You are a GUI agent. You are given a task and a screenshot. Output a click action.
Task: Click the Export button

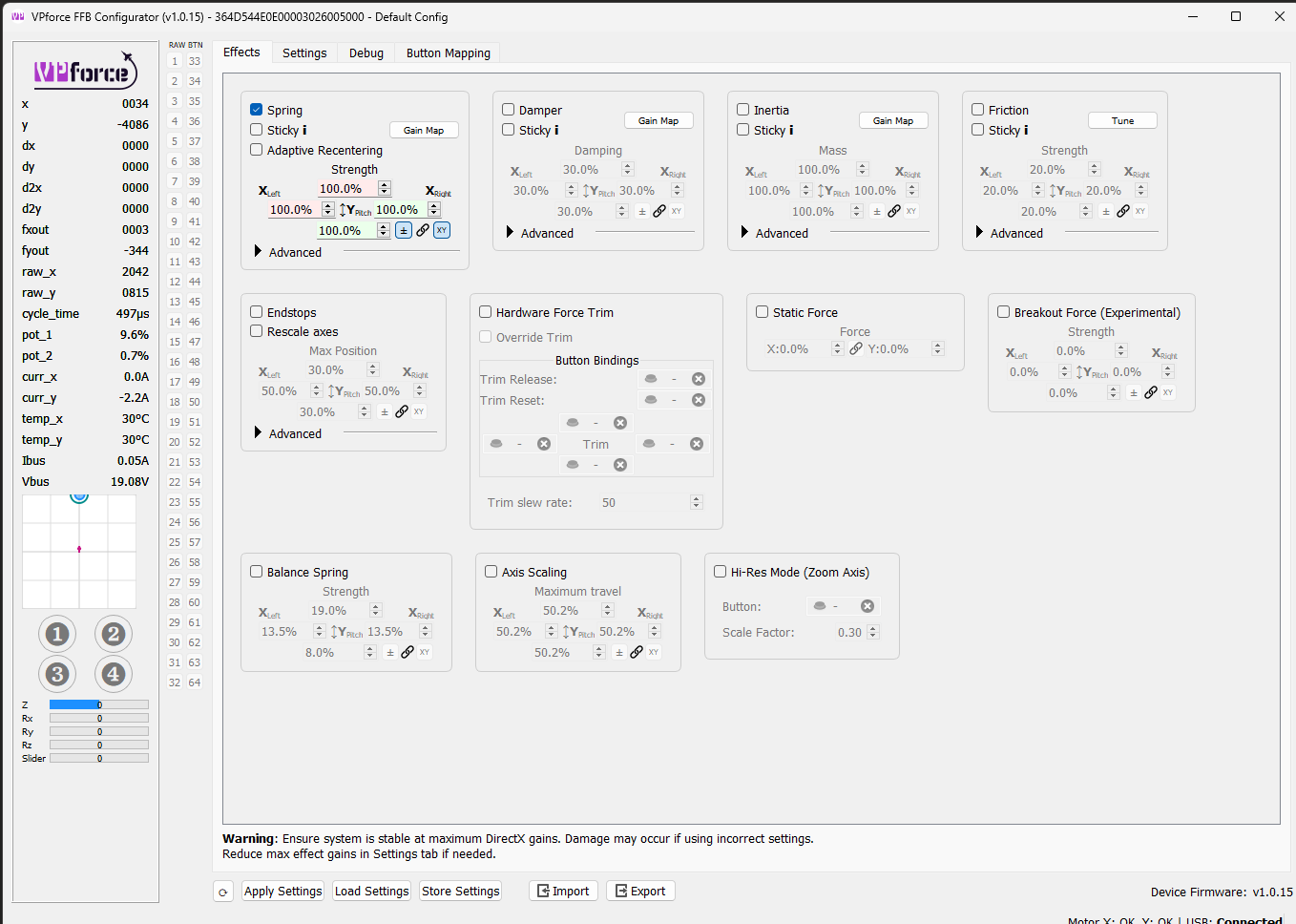[640, 892]
